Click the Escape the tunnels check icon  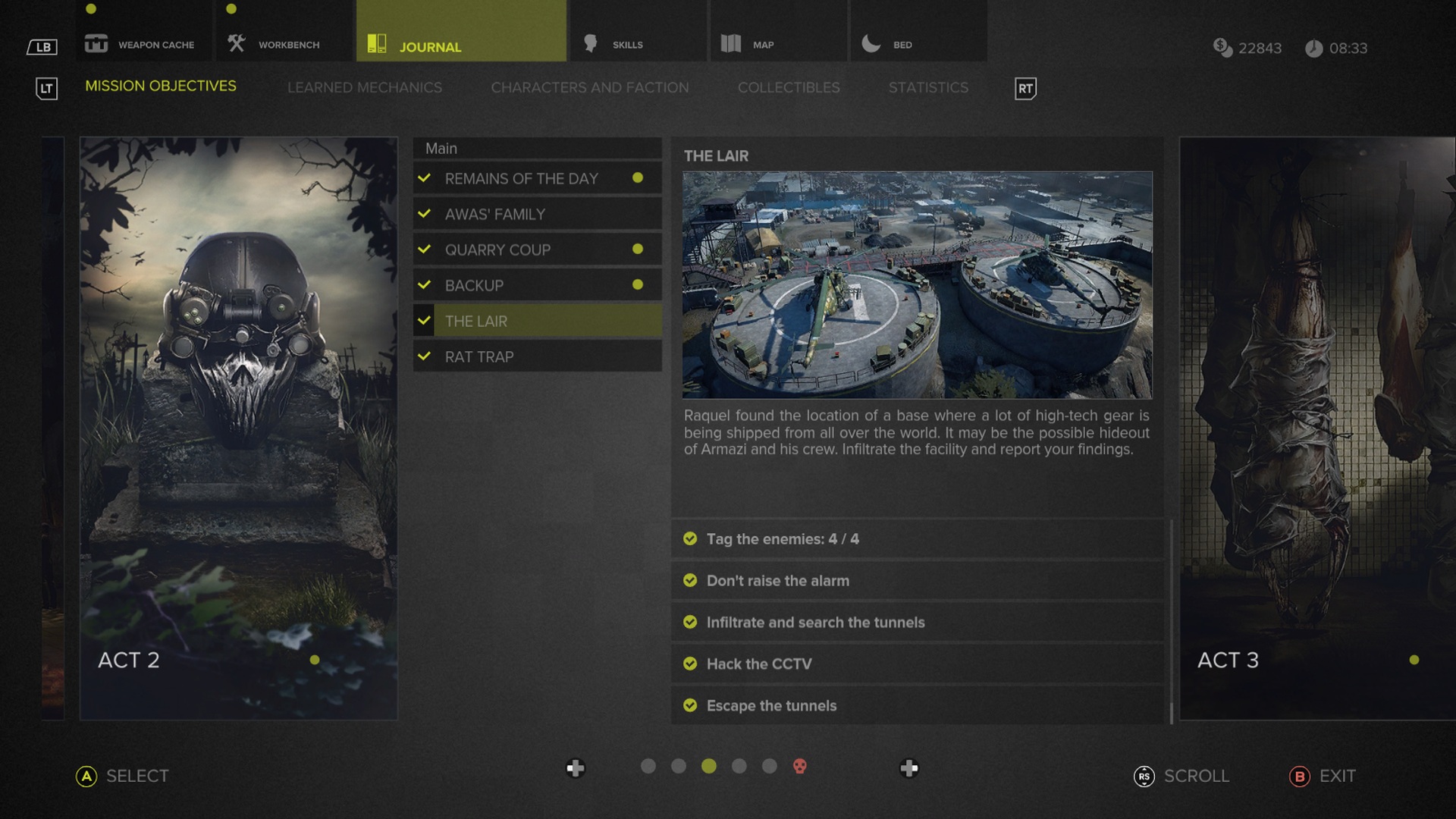pyautogui.click(x=690, y=705)
